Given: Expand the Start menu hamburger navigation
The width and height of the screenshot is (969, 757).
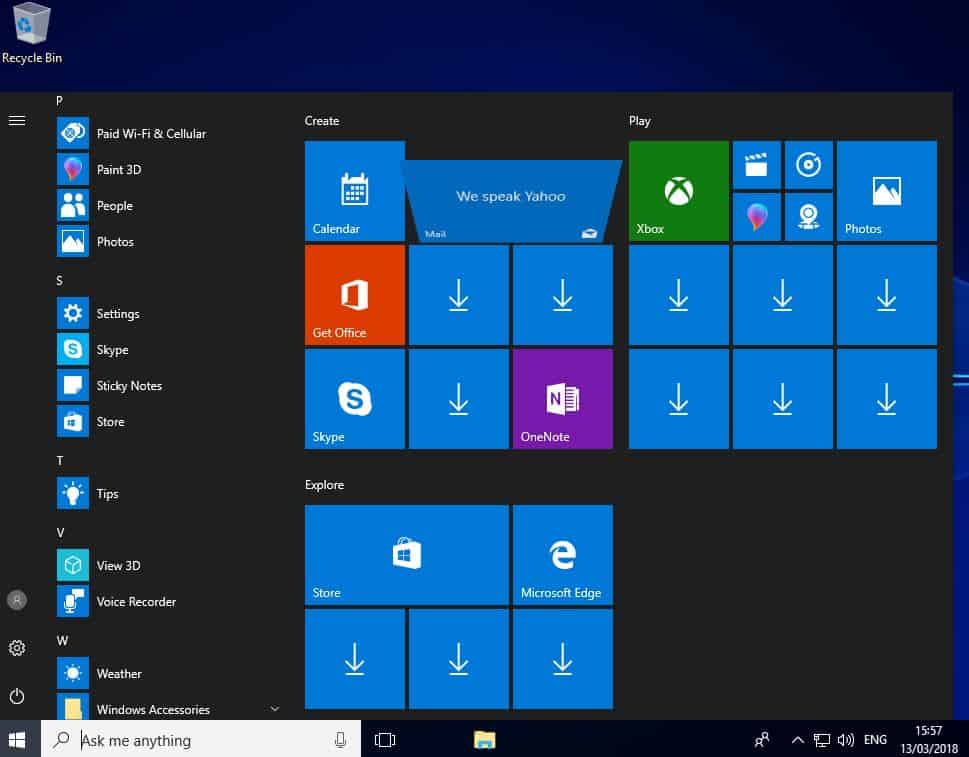Looking at the screenshot, I should pyautogui.click(x=17, y=121).
